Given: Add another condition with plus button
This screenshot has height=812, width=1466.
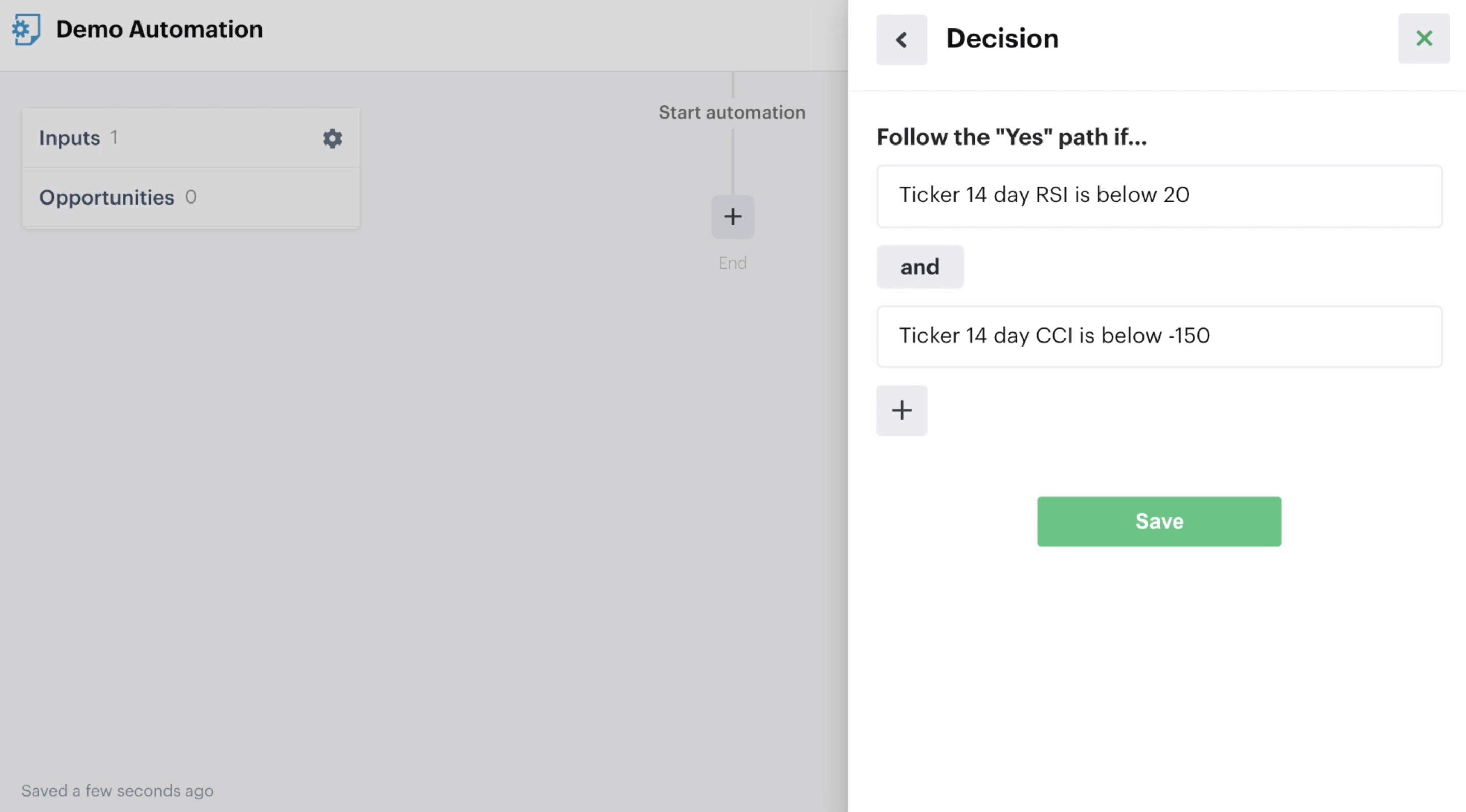Looking at the screenshot, I should pyautogui.click(x=901, y=411).
